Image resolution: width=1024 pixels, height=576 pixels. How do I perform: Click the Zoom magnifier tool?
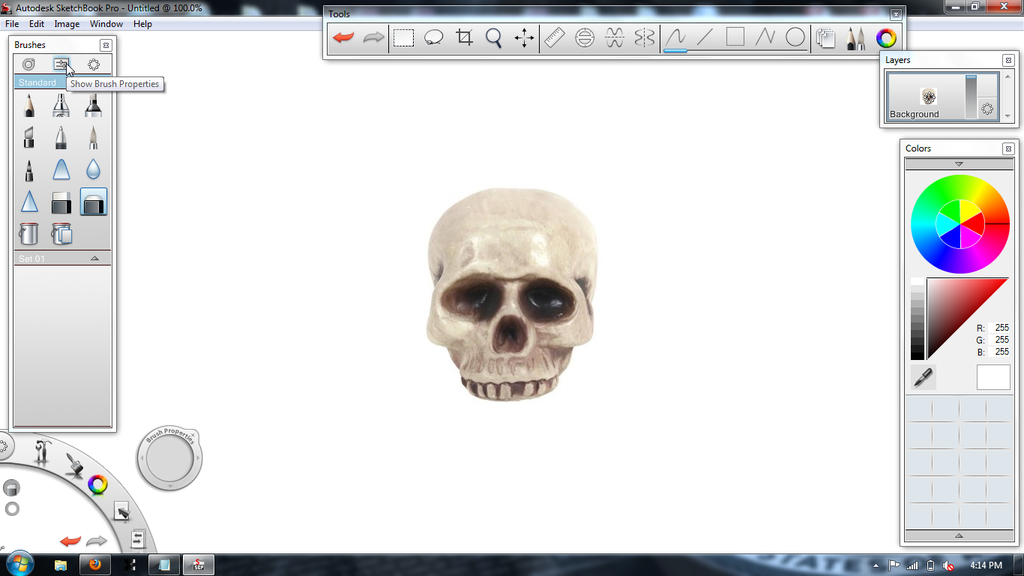click(494, 38)
